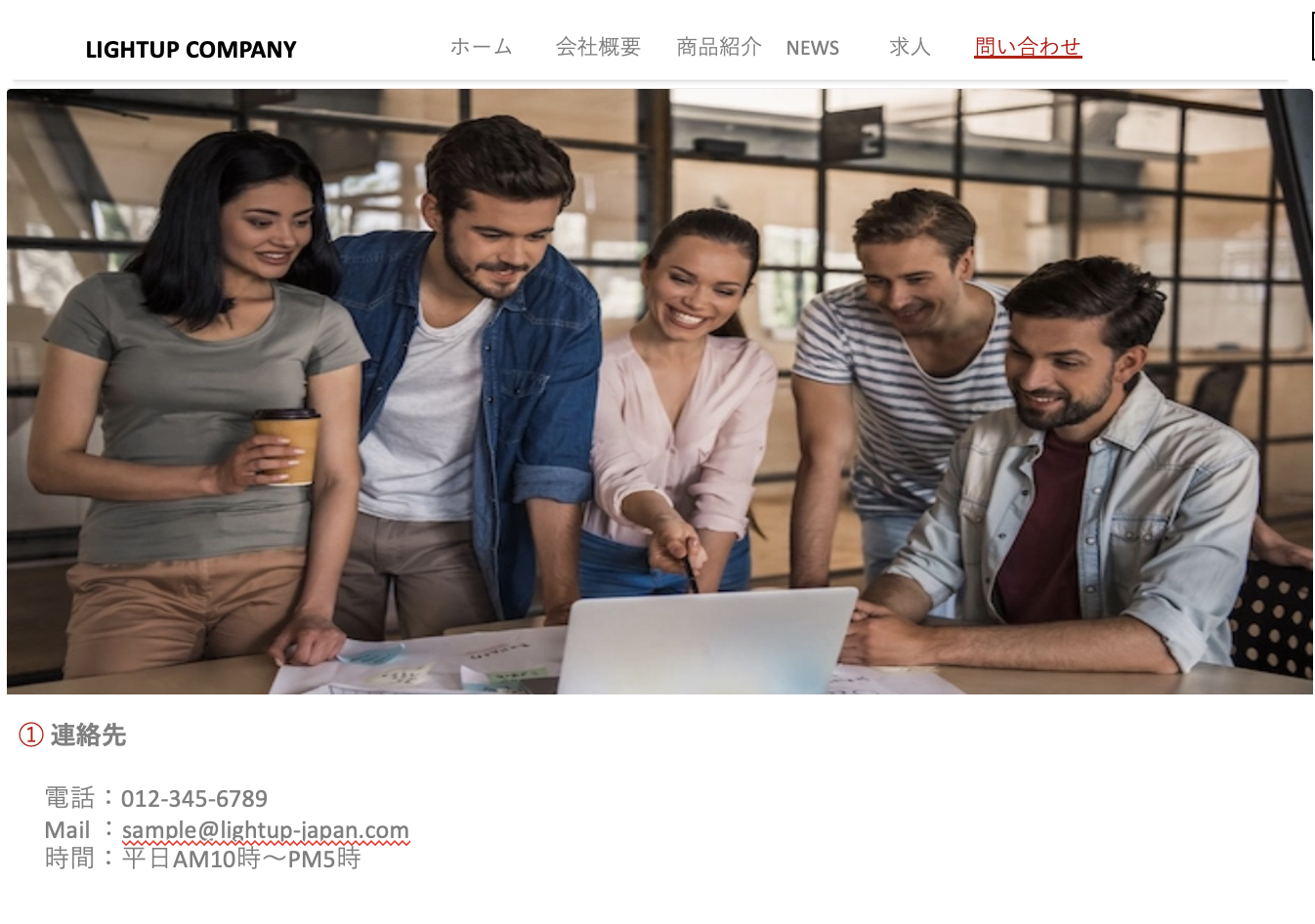Open the 会社概要 menu item
This screenshot has width=1315, height=924.
tap(598, 47)
